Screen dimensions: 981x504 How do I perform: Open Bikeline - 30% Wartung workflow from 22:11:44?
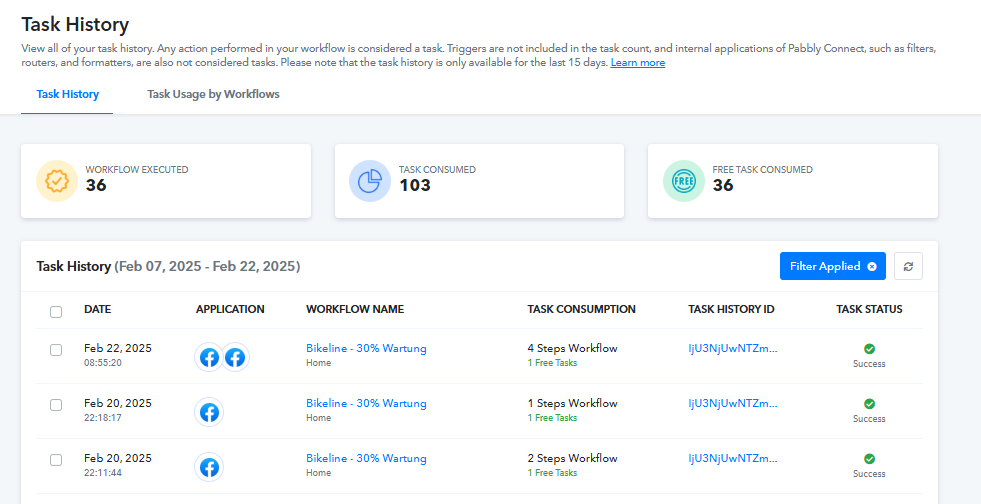click(366, 458)
